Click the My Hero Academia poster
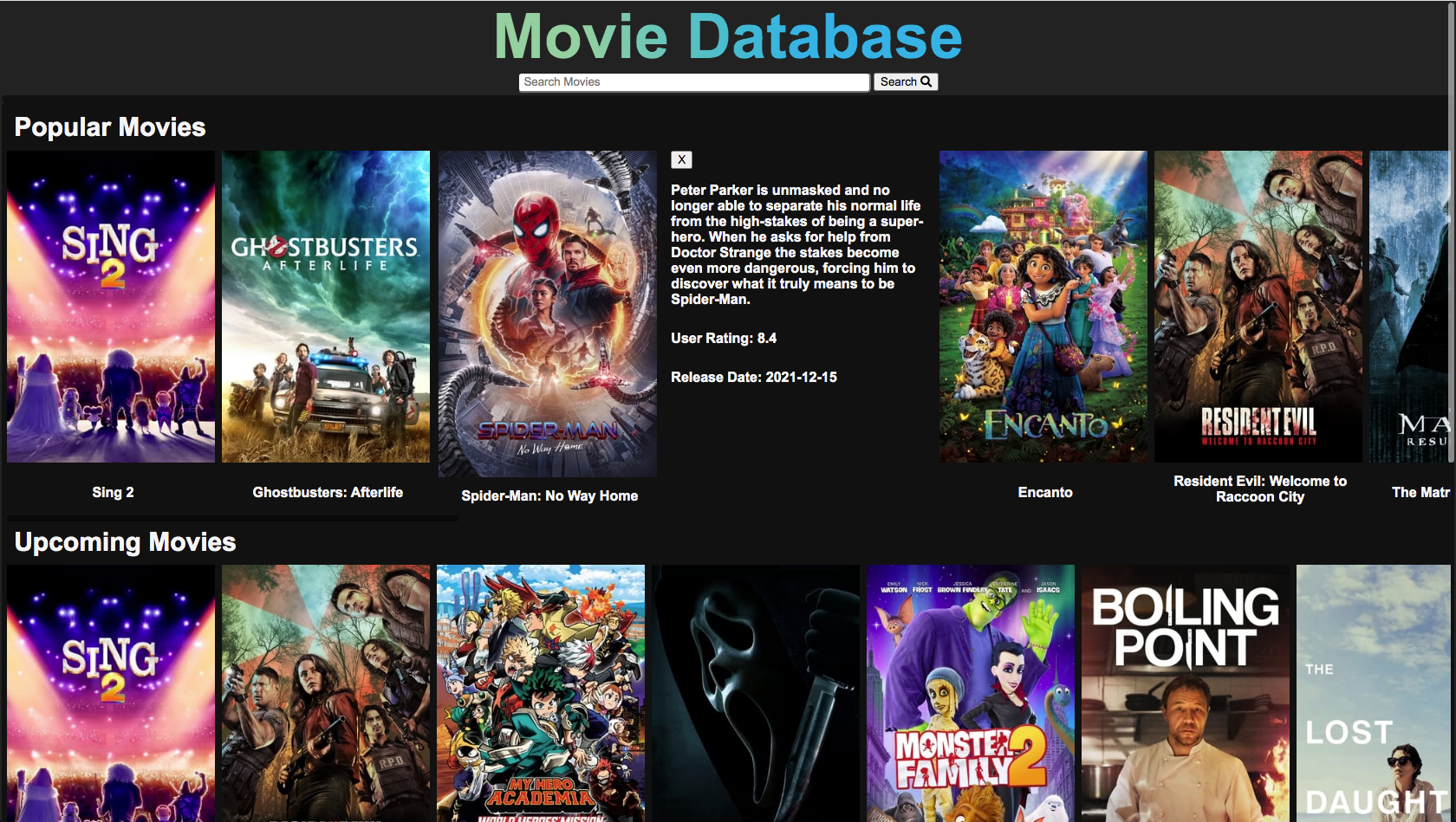The height and width of the screenshot is (822, 1456). pos(541,693)
